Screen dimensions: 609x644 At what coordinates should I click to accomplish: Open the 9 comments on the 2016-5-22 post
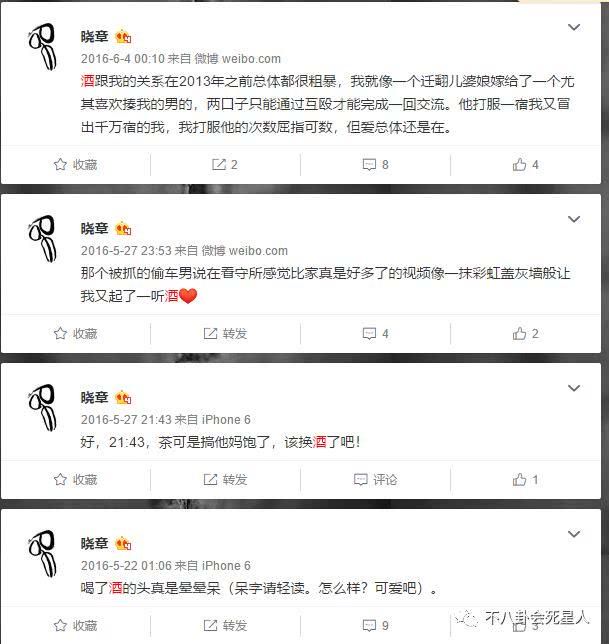click(375, 626)
